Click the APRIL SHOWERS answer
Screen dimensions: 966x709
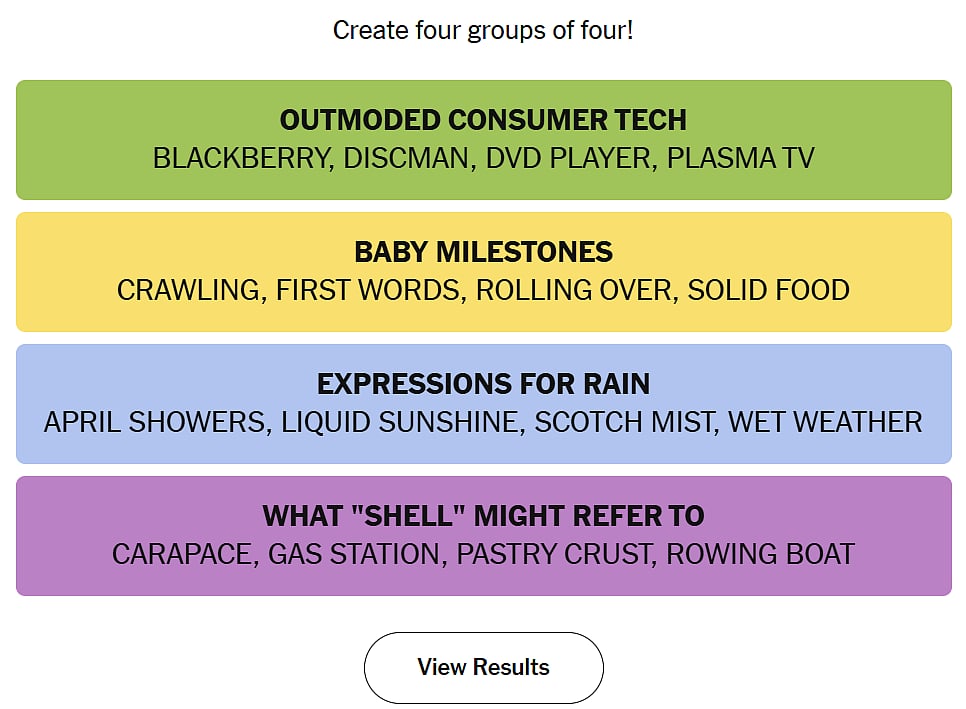click(x=154, y=423)
